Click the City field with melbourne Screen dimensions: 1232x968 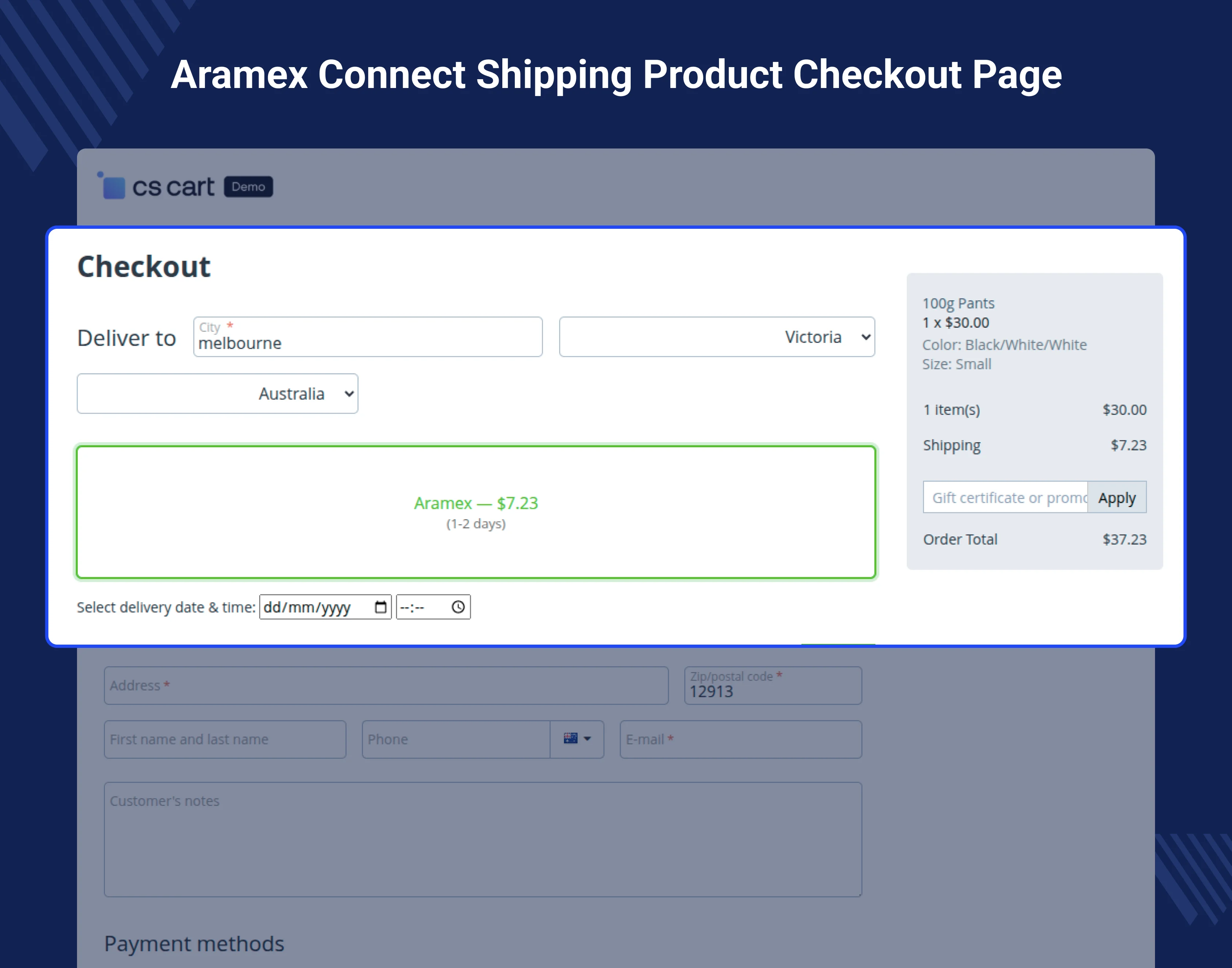click(x=367, y=338)
